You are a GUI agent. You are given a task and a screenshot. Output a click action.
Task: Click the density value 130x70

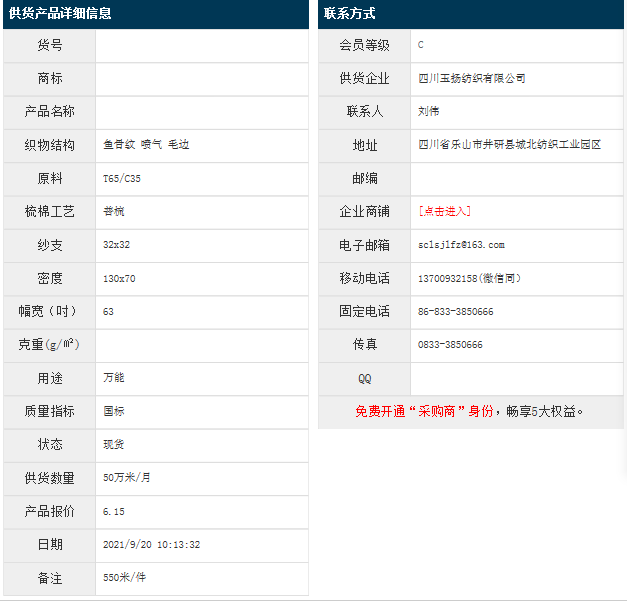(x=119, y=278)
